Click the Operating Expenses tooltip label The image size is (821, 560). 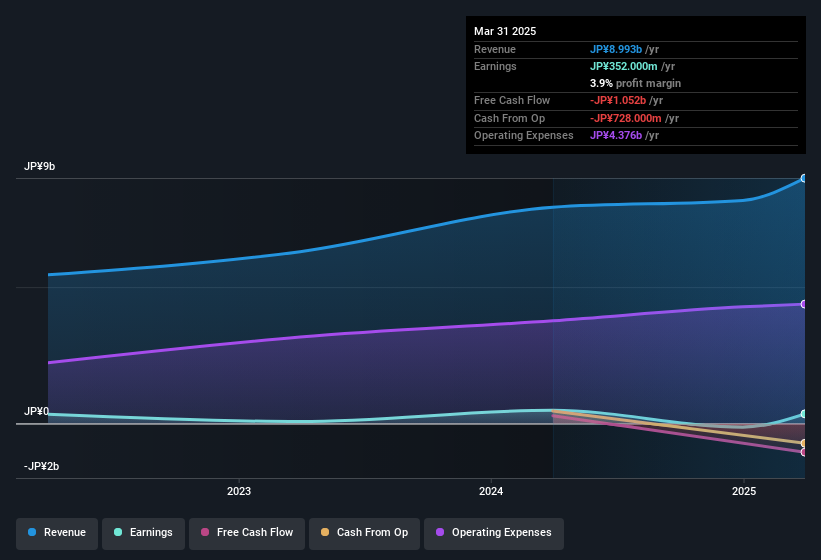[x=524, y=136]
